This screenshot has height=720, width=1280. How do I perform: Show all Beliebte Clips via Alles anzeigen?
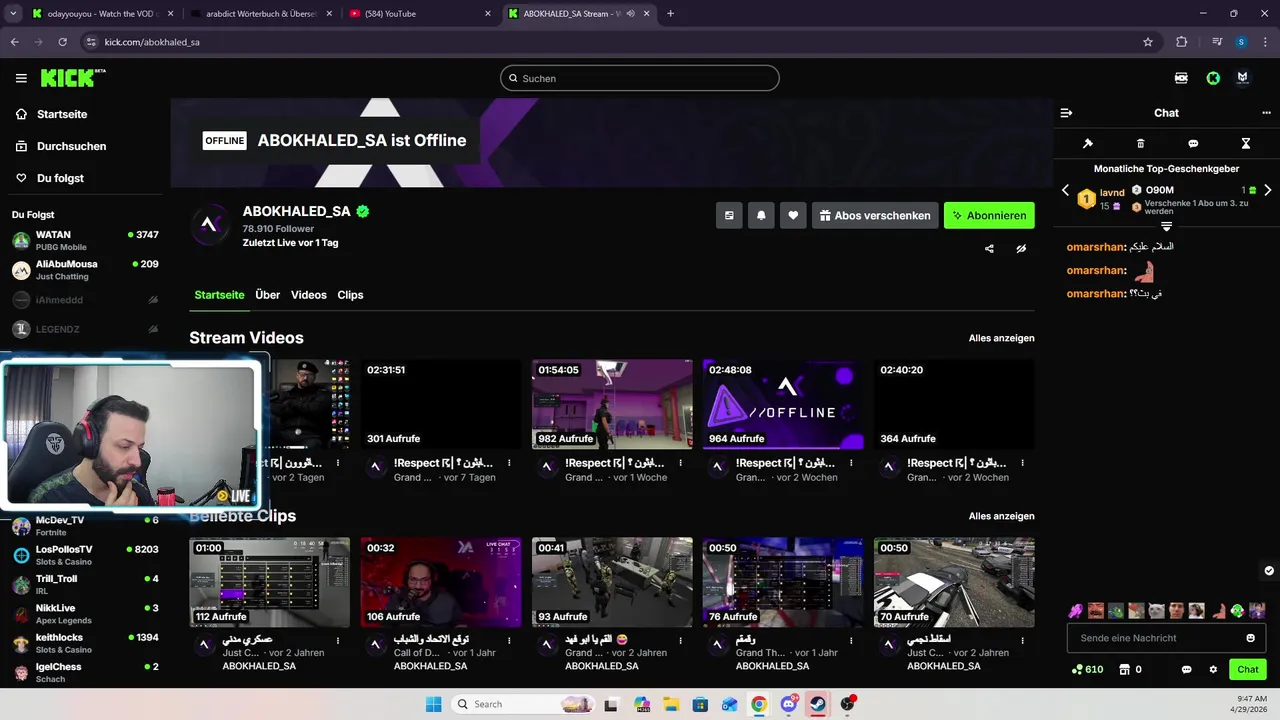pyautogui.click(x=1001, y=516)
